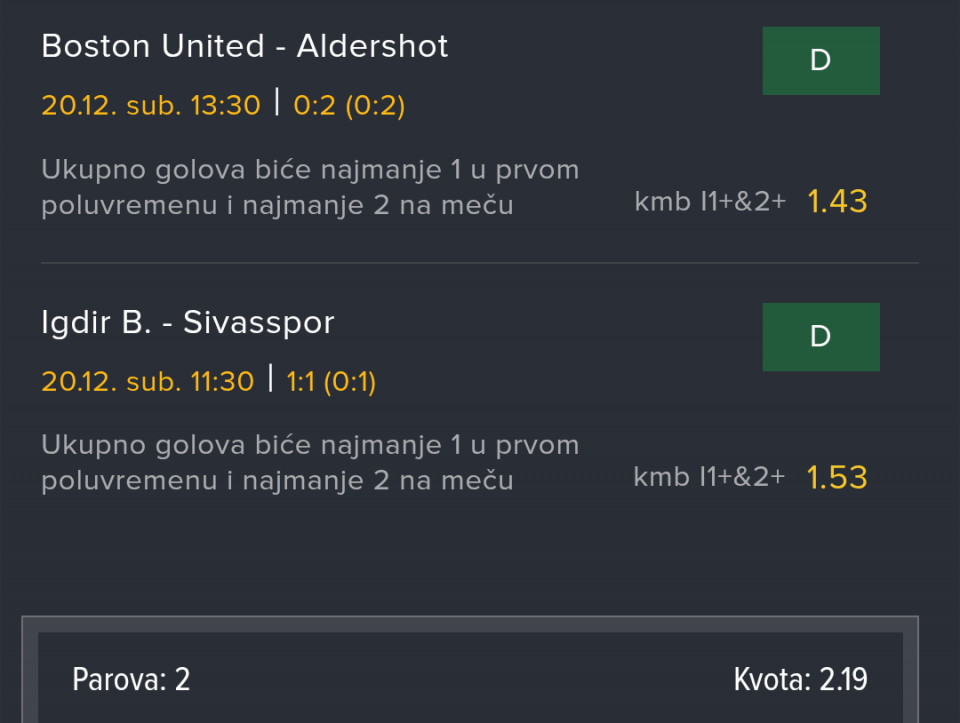Viewport: 960px width, 723px height.
Task: Click the divider line between the matches
Action: coord(480,263)
